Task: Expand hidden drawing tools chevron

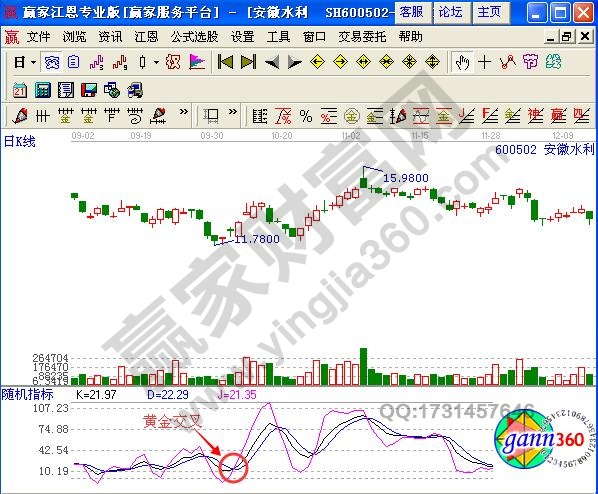Action: click(x=184, y=112)
